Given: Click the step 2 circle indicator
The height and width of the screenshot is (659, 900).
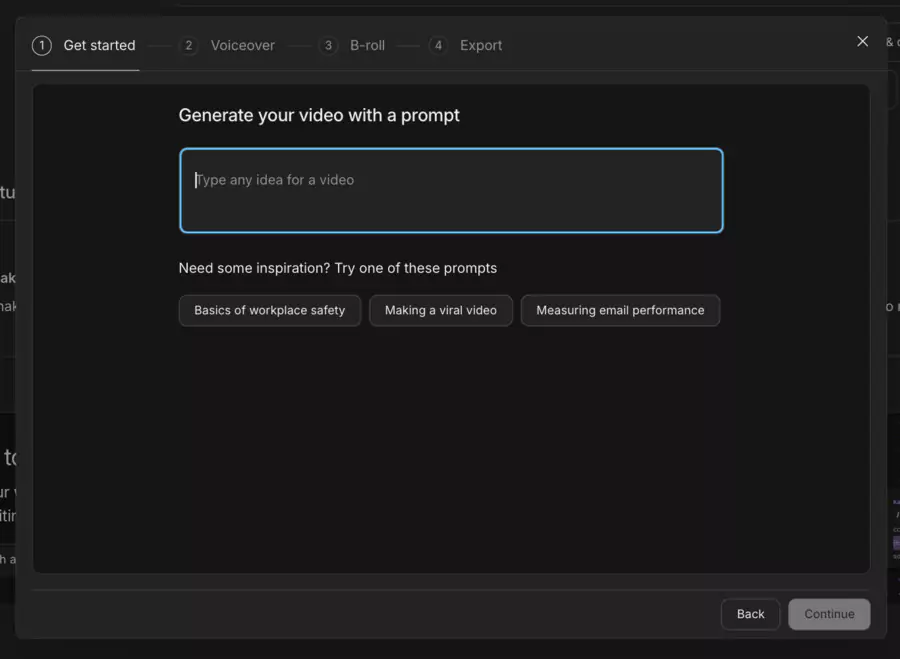Looking at the screenshot, I should click(189, 45).
